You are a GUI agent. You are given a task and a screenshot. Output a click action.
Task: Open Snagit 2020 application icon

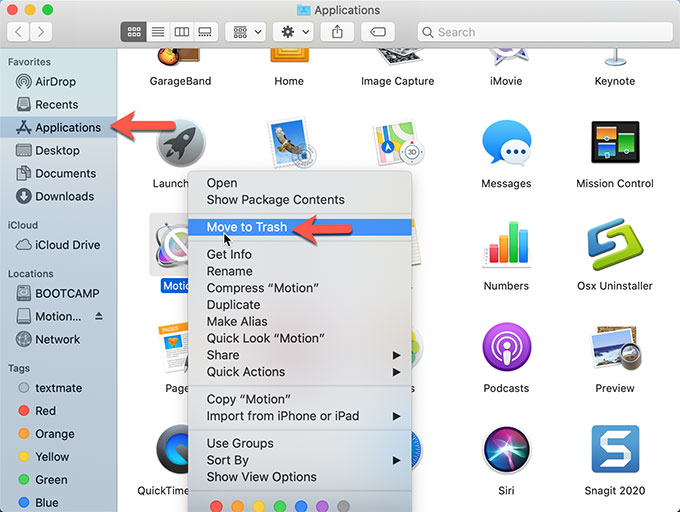pos(614,452)
